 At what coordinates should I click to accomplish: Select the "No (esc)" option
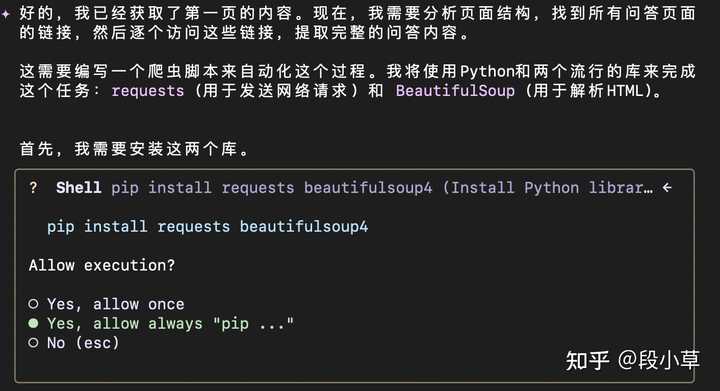[x=73, y=343]
